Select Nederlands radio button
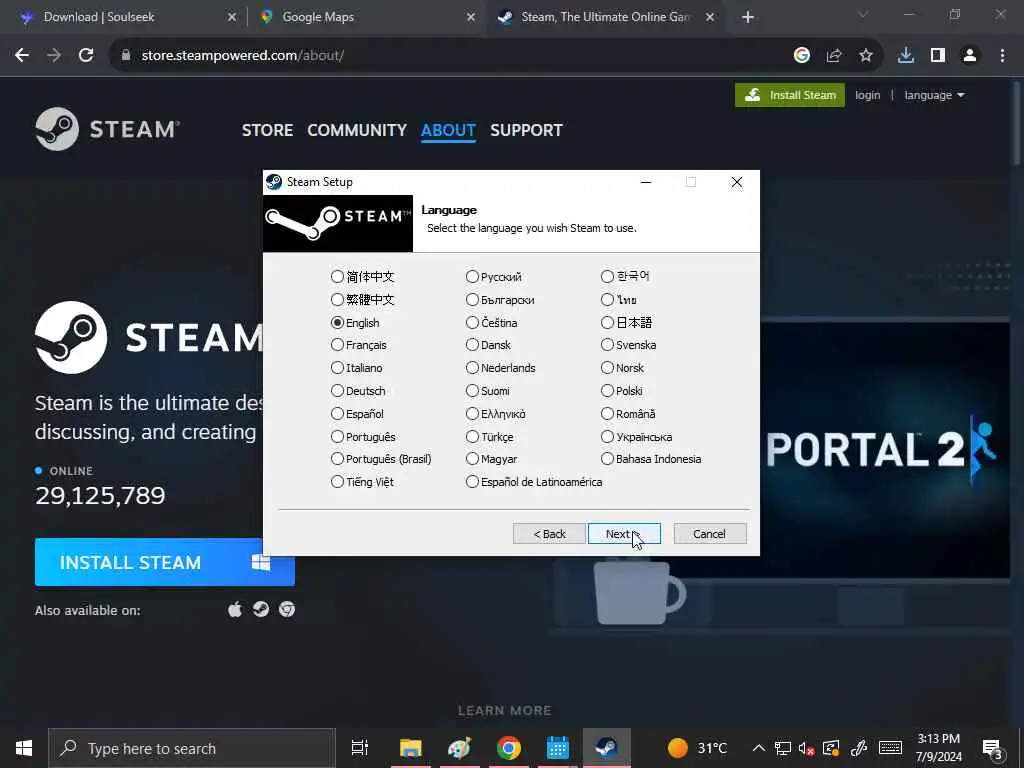Screen dimensions: 1024x768 pyautogui.click(x=472, y=368)
